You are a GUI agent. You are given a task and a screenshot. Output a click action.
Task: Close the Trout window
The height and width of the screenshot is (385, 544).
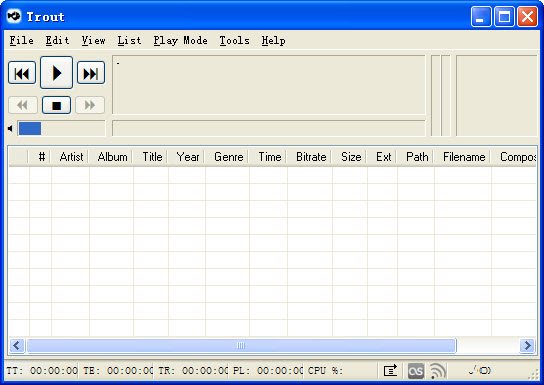(527, 16)
